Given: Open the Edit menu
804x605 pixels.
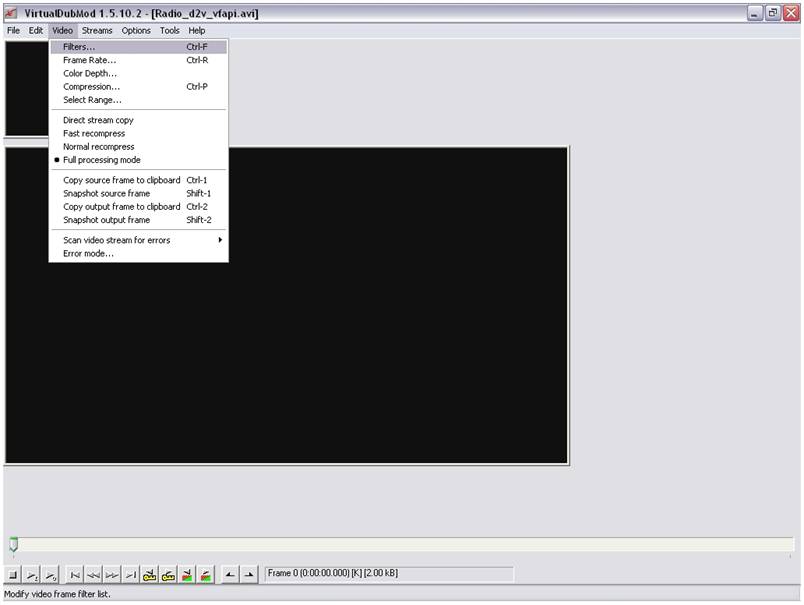Looking at the screenshot, I should tap(35, 31).
